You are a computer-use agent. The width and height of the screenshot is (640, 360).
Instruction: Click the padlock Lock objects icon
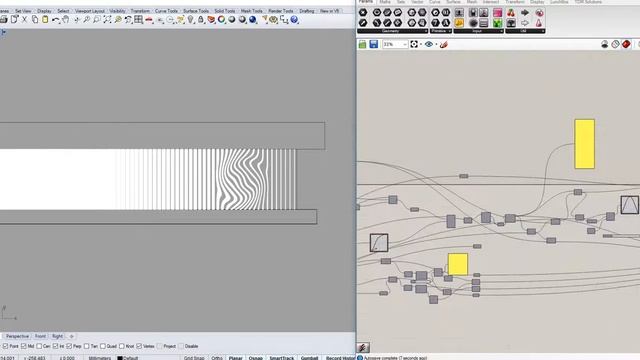(201, 19)
